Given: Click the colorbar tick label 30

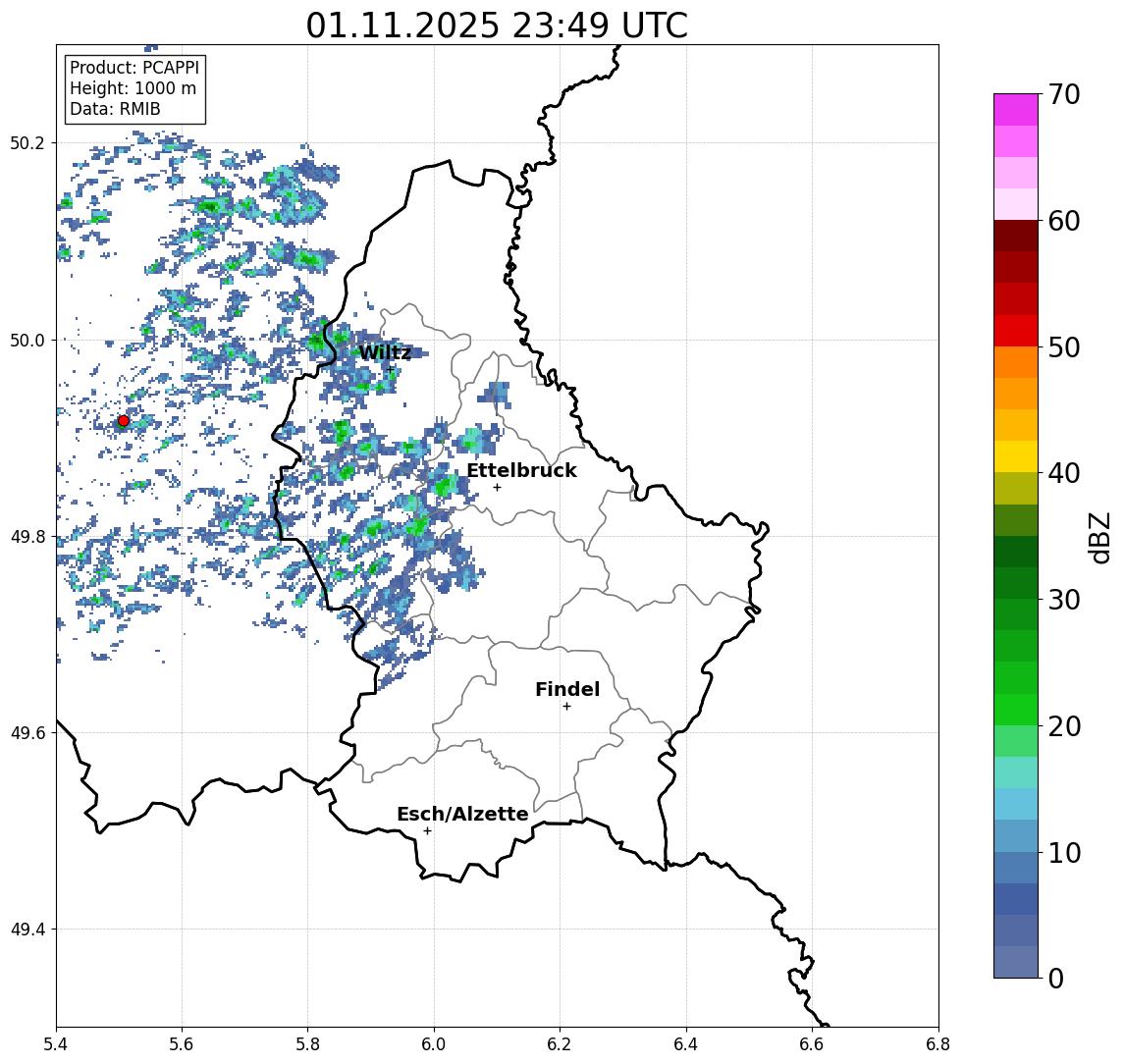Looking at the screenshot, I should coord(1064,600).
